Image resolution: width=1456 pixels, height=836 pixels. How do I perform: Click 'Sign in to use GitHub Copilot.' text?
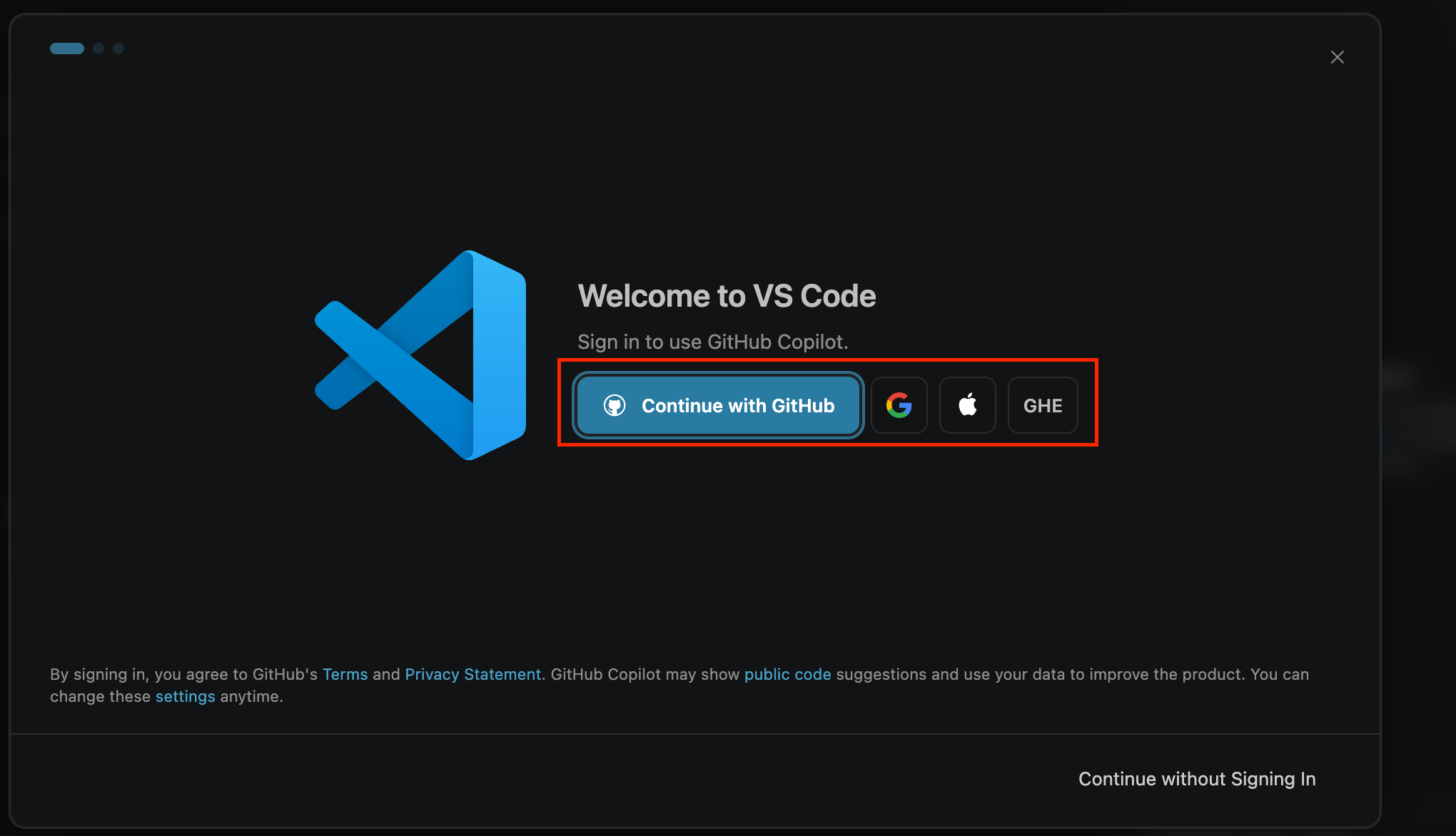[713, 342]
